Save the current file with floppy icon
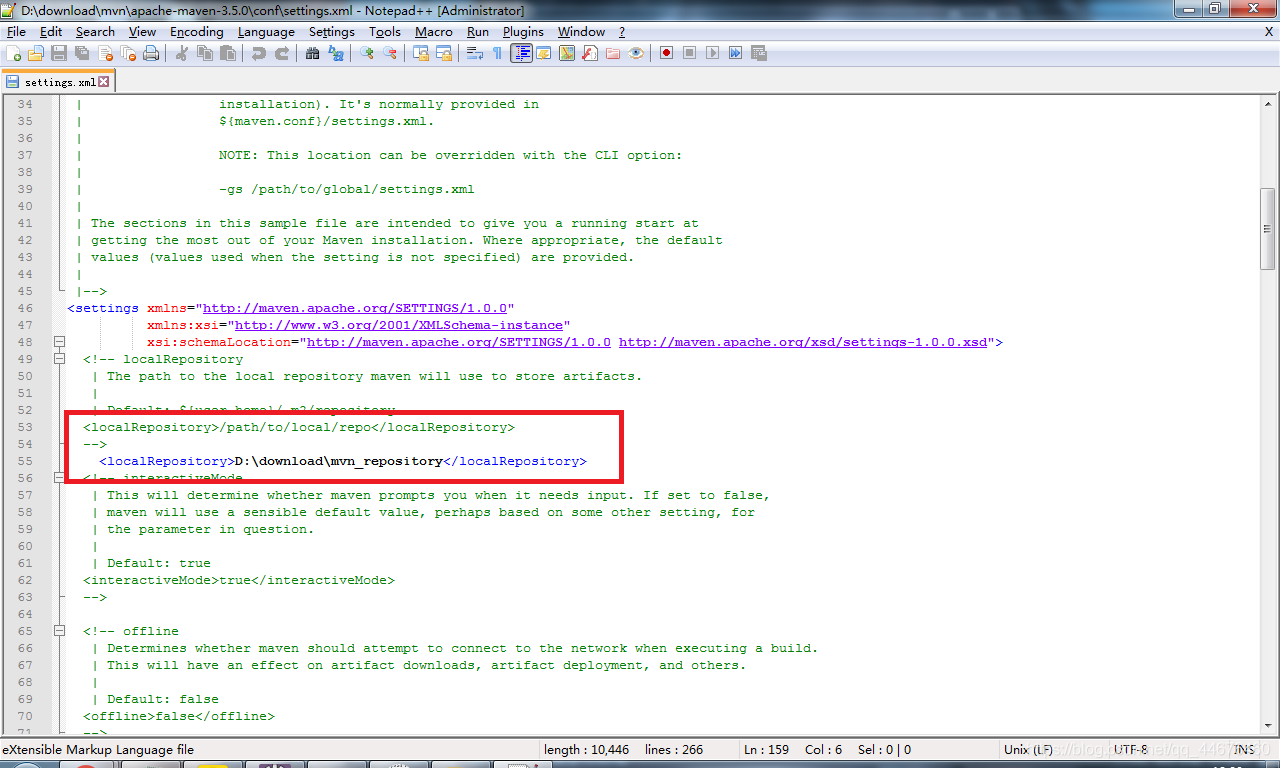 pos(58,53)
